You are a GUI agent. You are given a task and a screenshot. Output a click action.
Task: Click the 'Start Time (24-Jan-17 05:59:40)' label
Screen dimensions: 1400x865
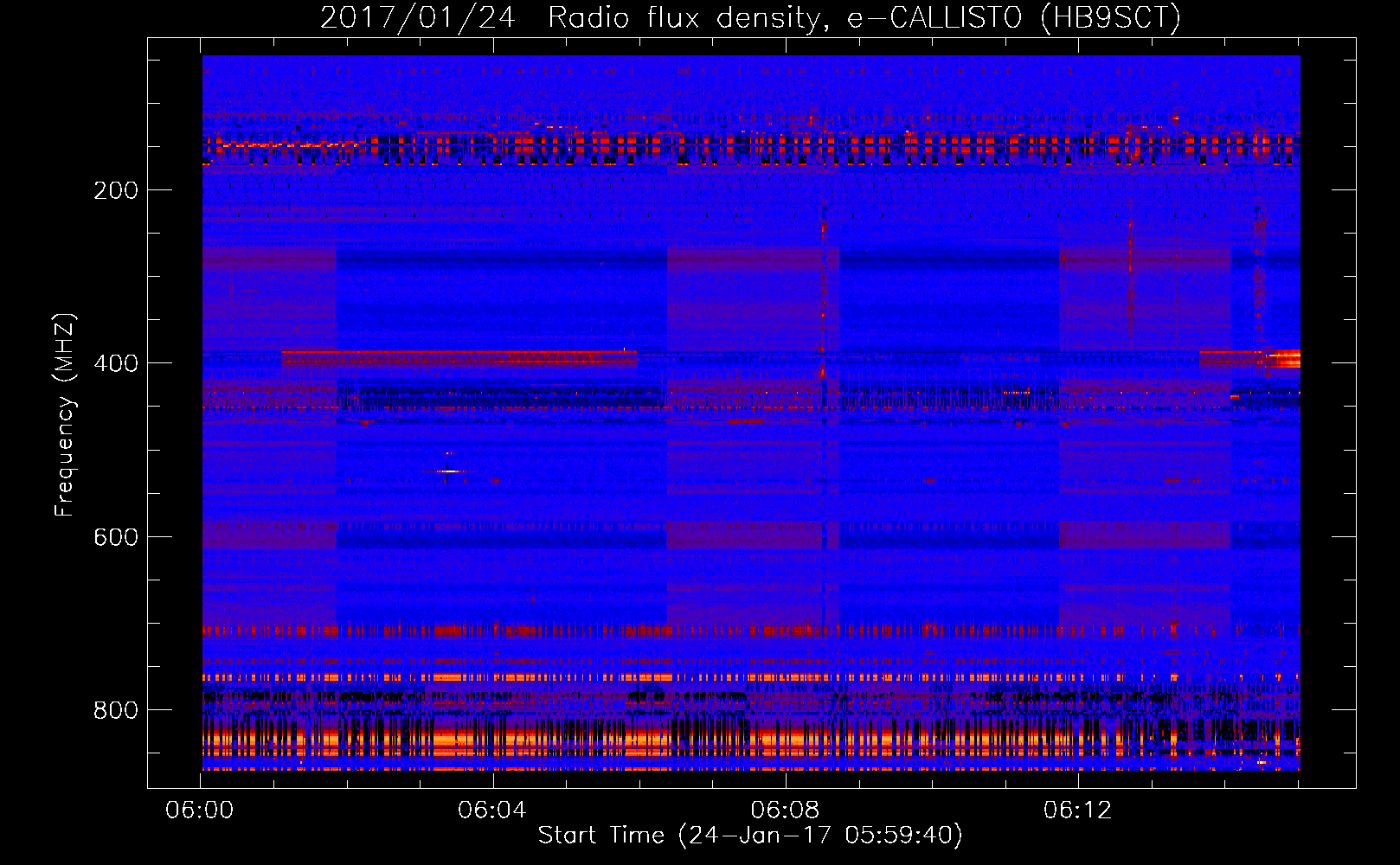click(x=750, y=836)
